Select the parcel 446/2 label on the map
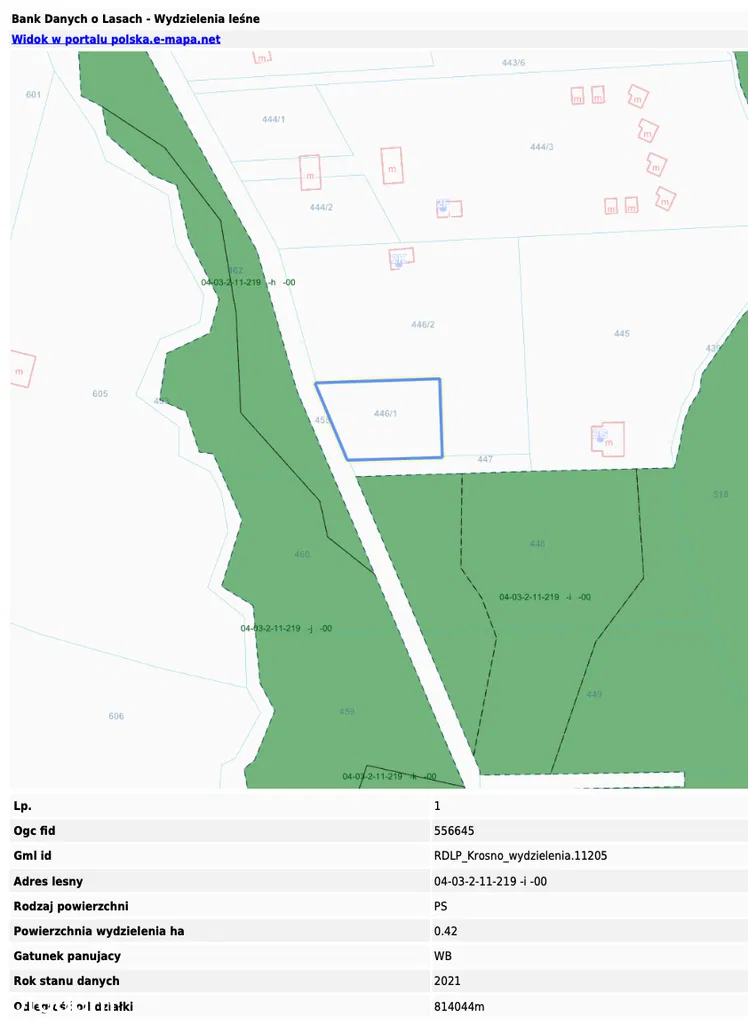This screenshot has width=748, height=1023. (x=423, y=324)
